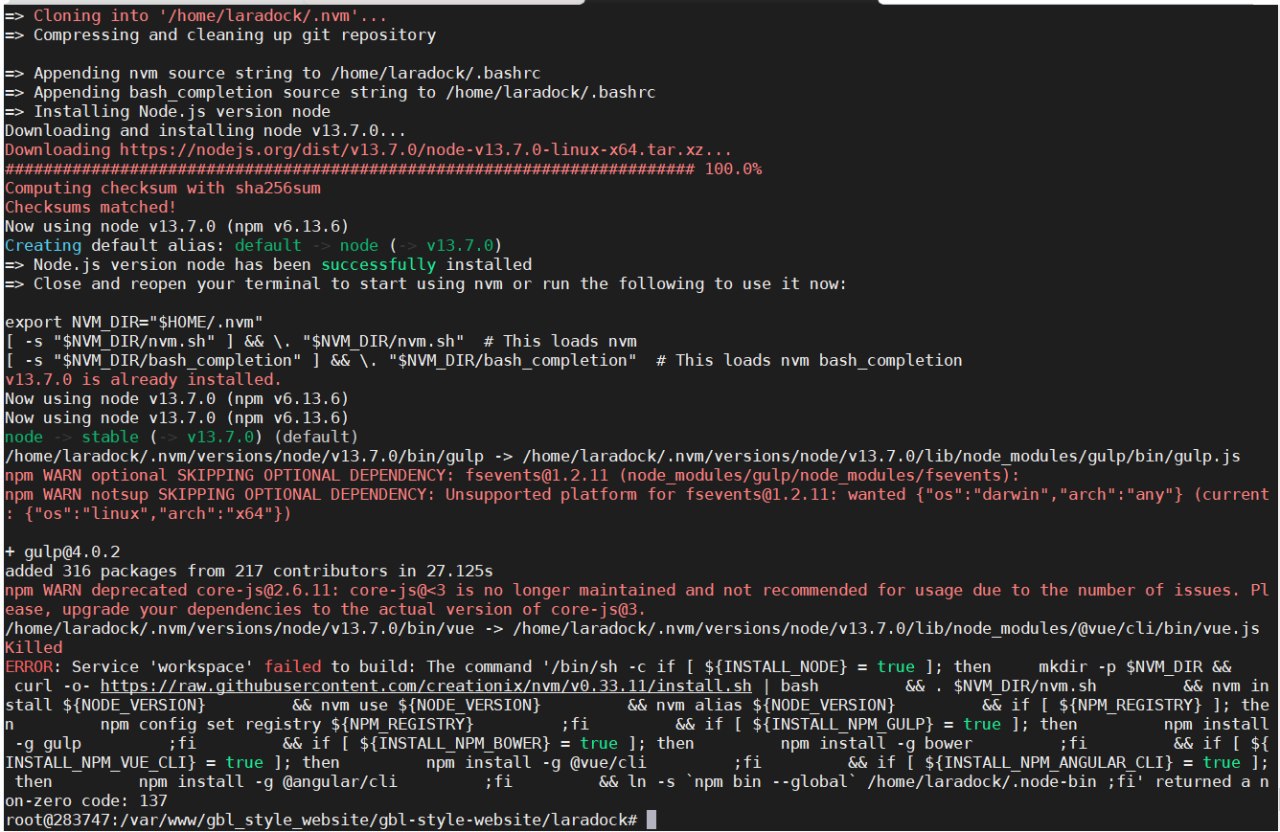The height and width of the screenshot is (832, 1280).
Task: Click 'Installing Node.js version node' line
Action: coord(168,111)
